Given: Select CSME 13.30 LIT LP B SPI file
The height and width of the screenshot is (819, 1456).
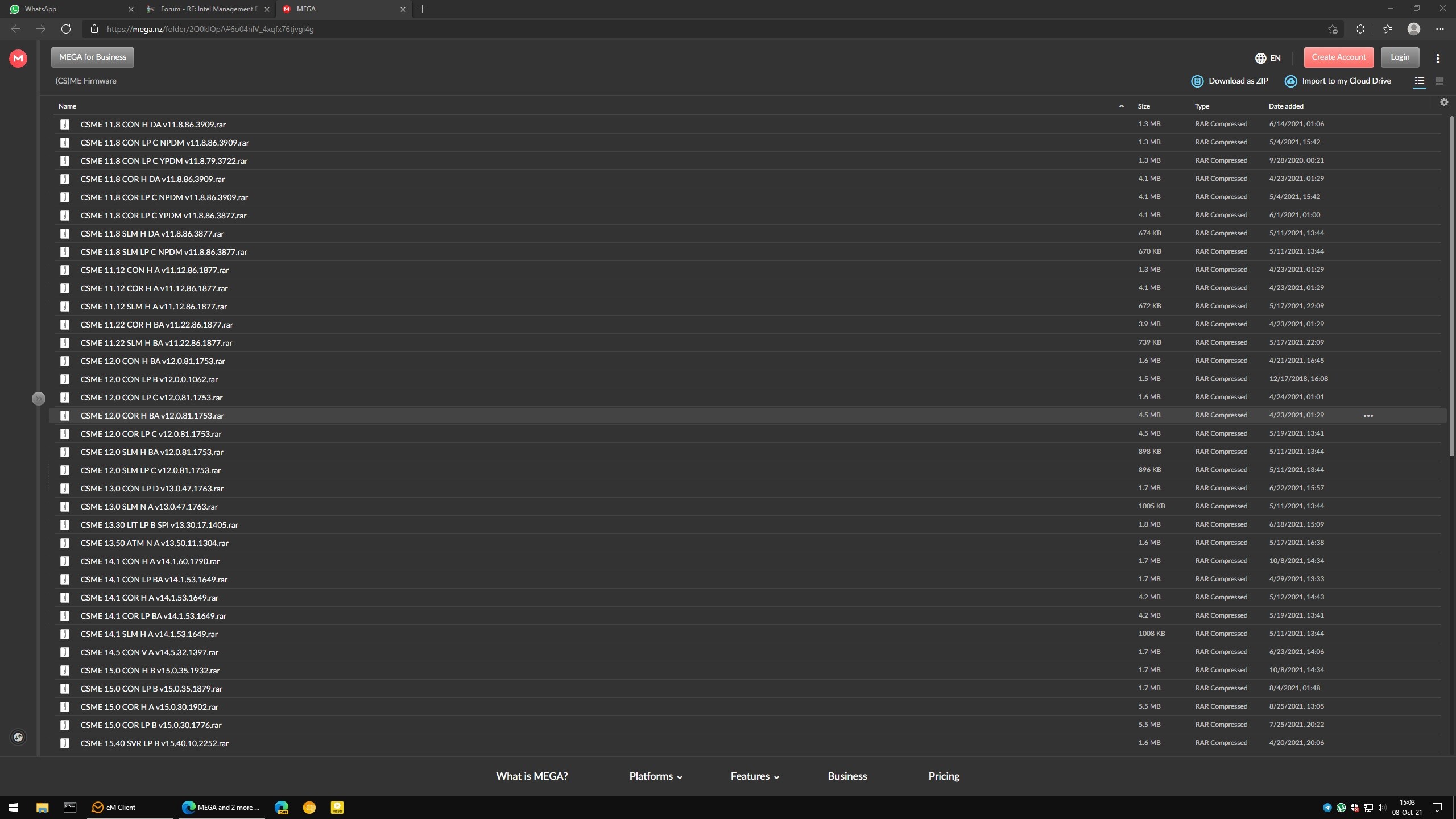Looking at the screenshot, I should pyautogui.click(x=747, y=524).
